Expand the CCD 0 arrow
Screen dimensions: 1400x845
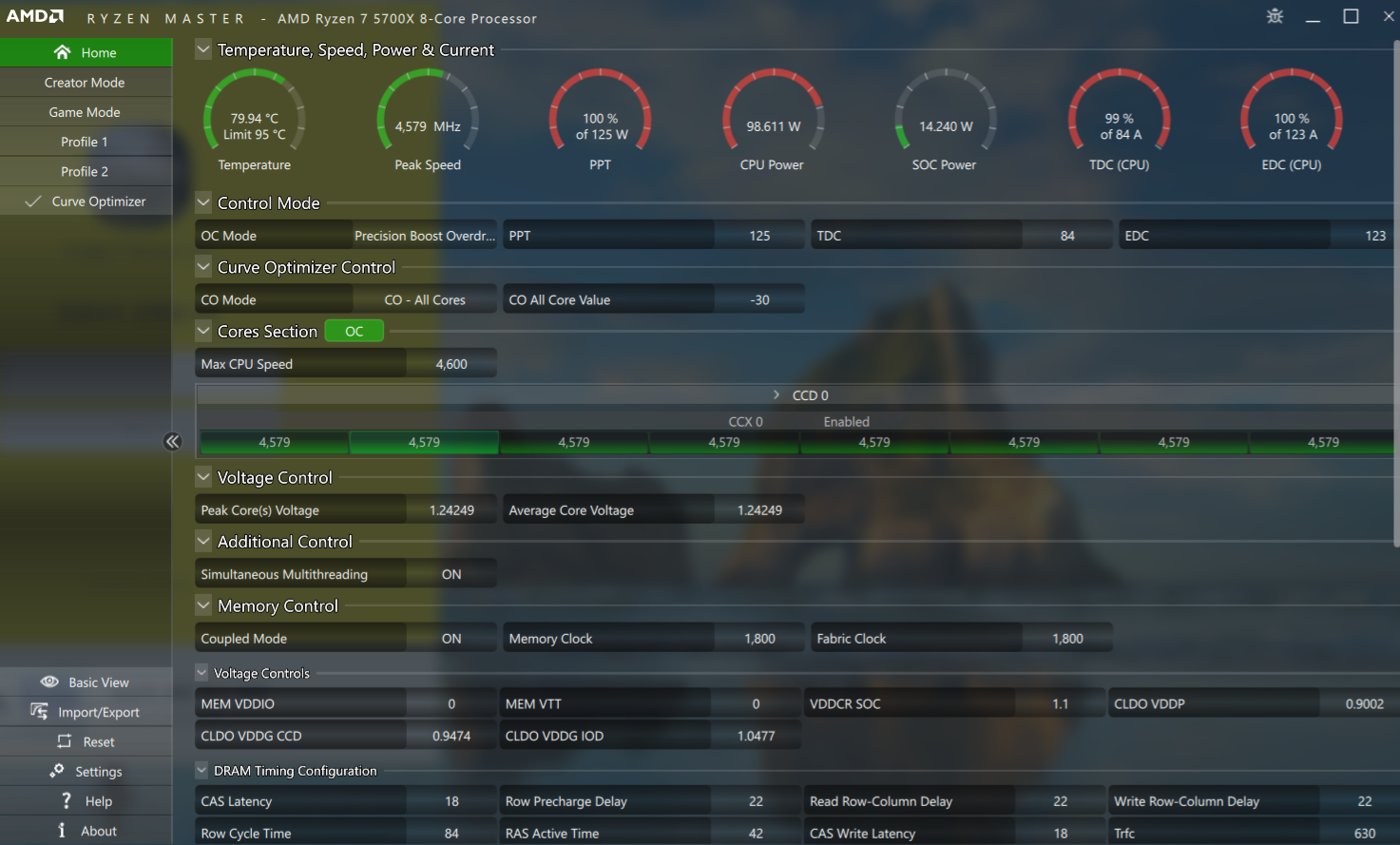pos(777,394)
